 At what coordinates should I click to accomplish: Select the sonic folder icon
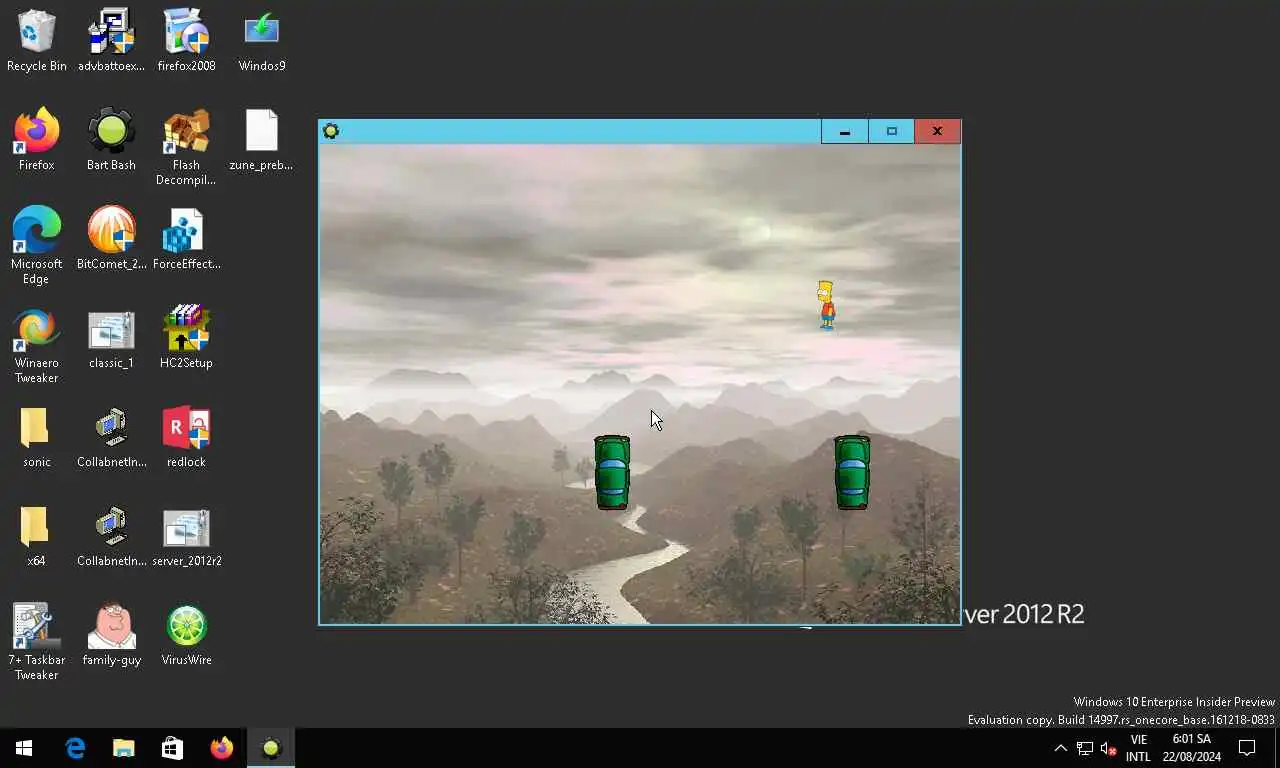click(x=36, y=436)
